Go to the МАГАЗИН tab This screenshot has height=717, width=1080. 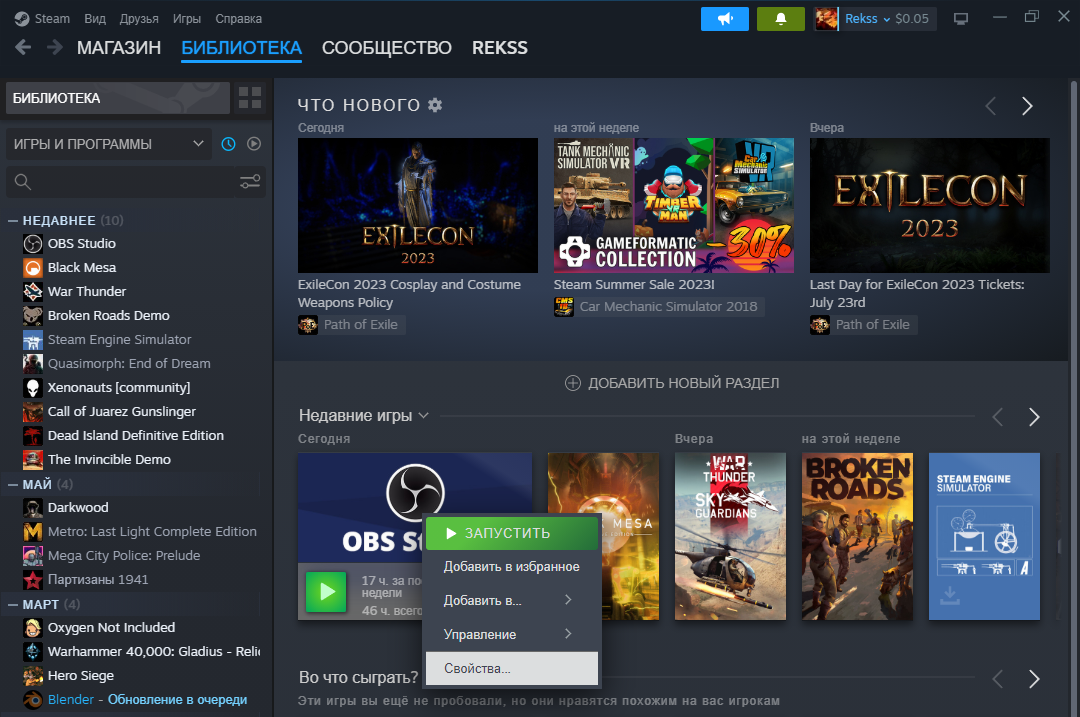[x=119, y=48]
